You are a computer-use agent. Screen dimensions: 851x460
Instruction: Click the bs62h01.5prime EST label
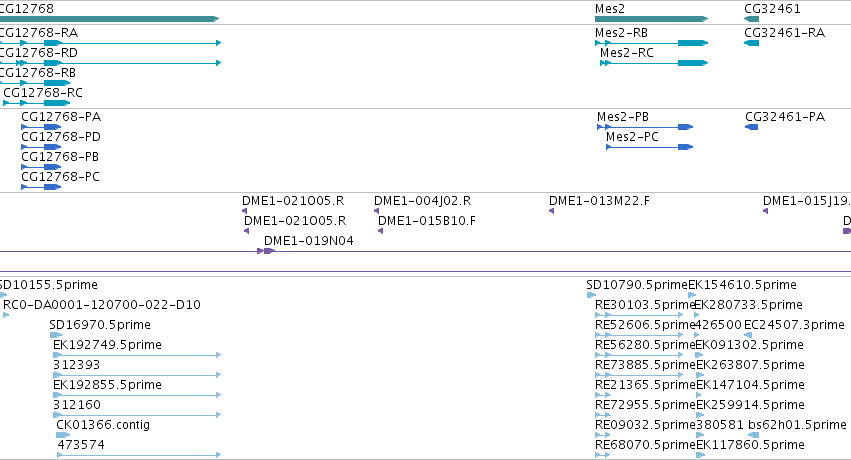[x=797, y=425]
